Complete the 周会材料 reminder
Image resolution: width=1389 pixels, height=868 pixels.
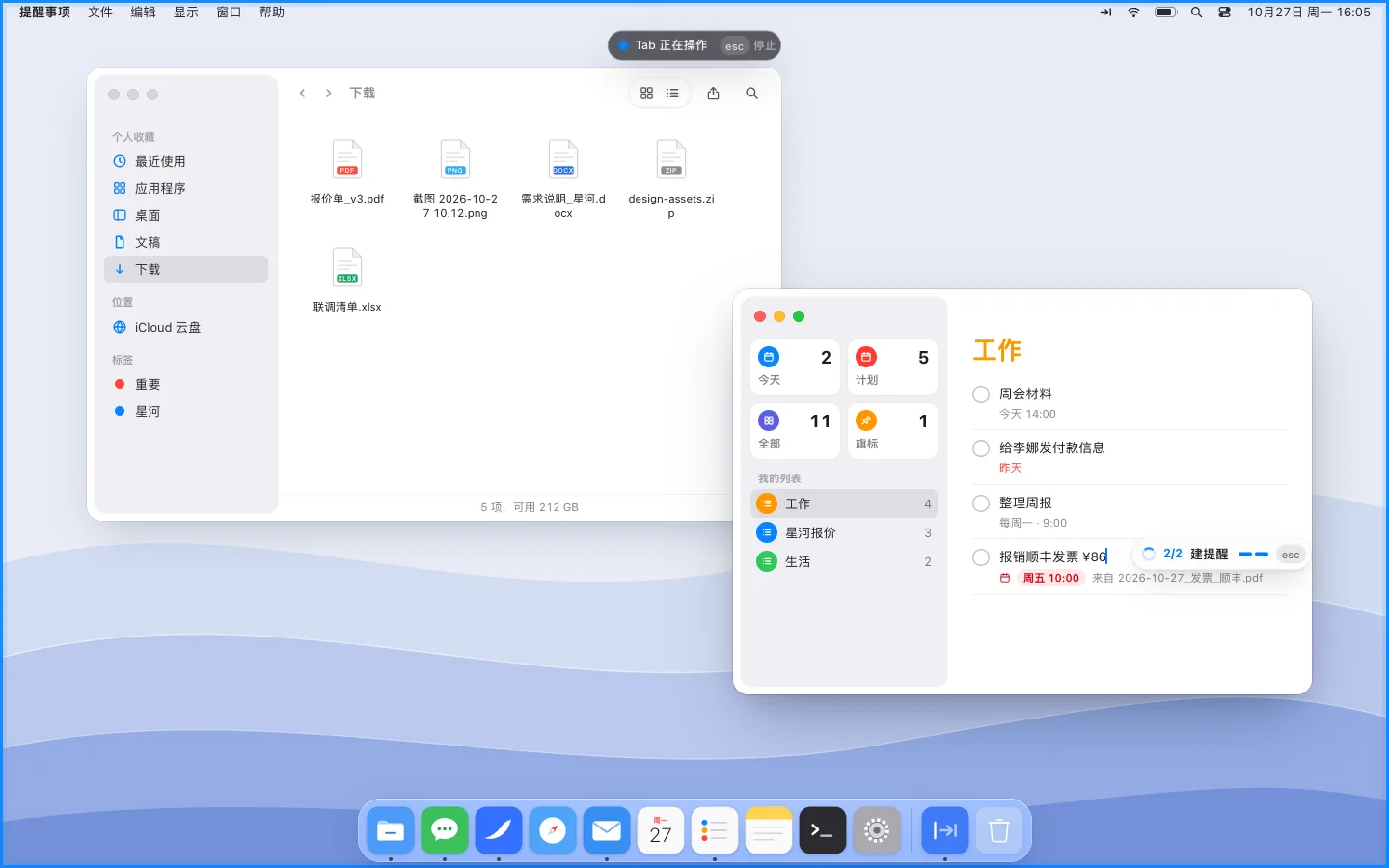(981, 394)
